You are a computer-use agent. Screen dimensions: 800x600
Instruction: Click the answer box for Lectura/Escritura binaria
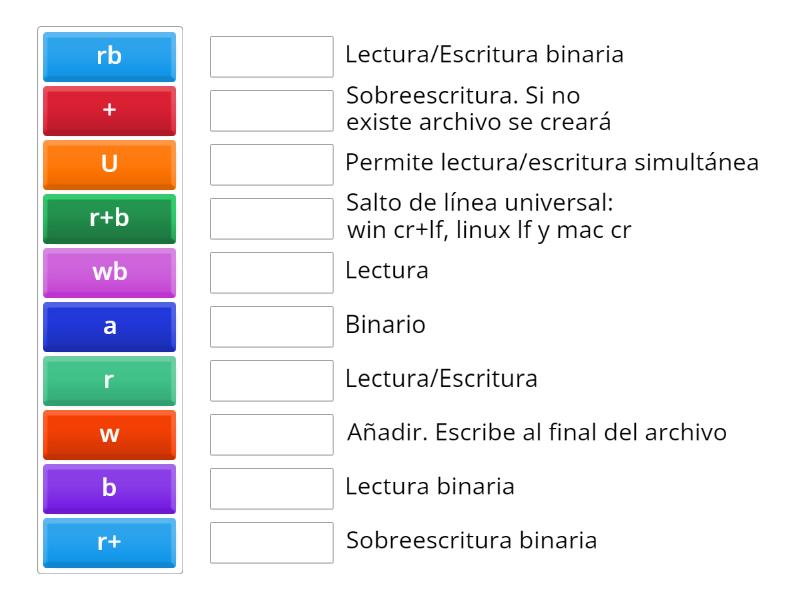pyautogui.click(x=272, y=57)
